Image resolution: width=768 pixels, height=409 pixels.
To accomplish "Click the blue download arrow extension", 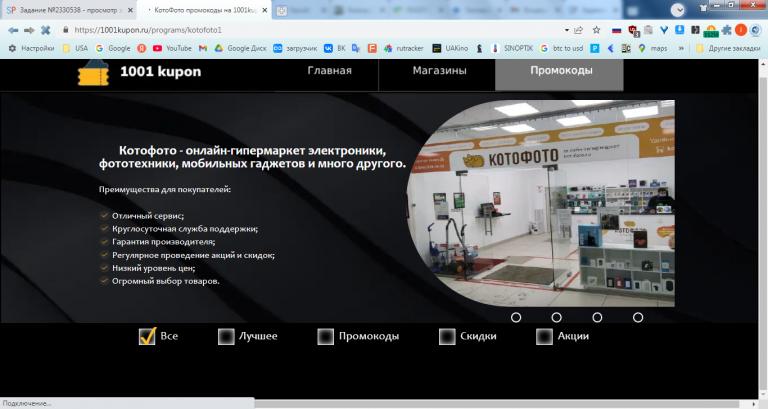I will [x=679, y=30].
